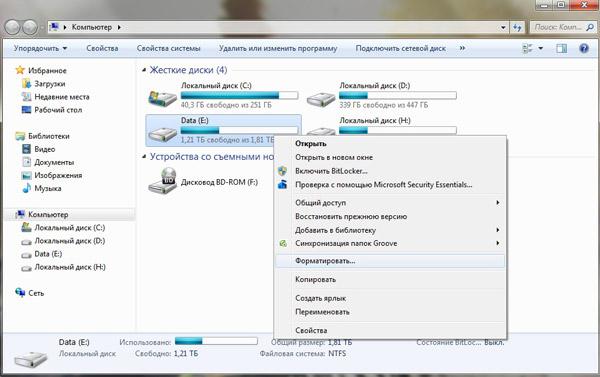Collapse the Устройства со съемными носителями group
Viewport: 600px width, 377px height.
pos(144,157)
